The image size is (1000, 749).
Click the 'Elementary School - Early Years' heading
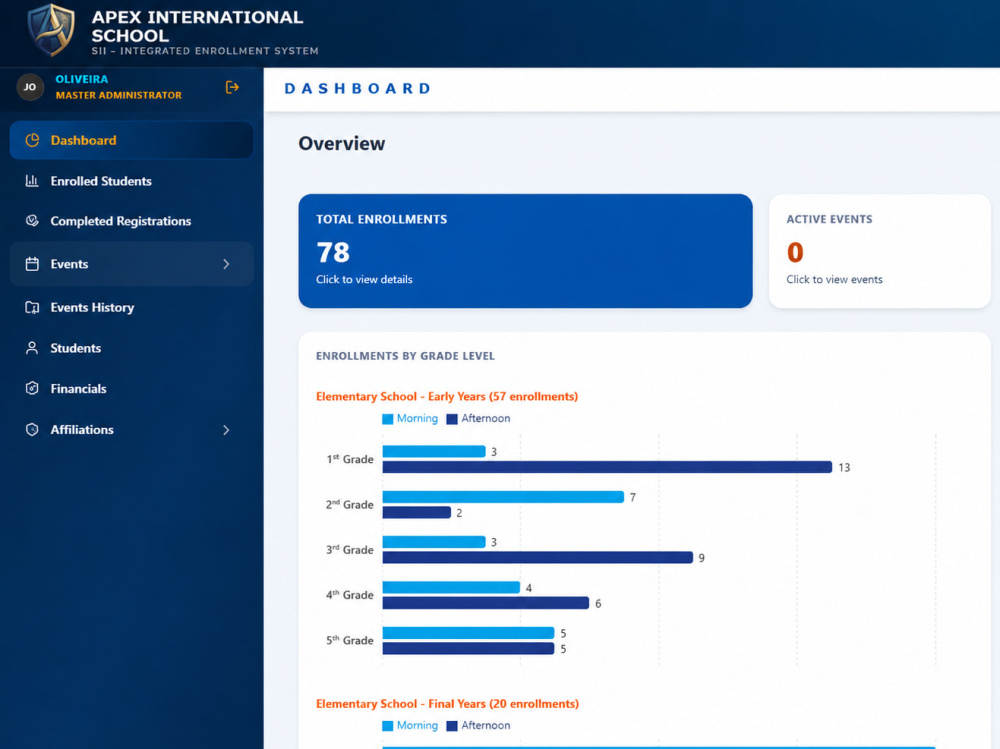[x=447, y=397]
